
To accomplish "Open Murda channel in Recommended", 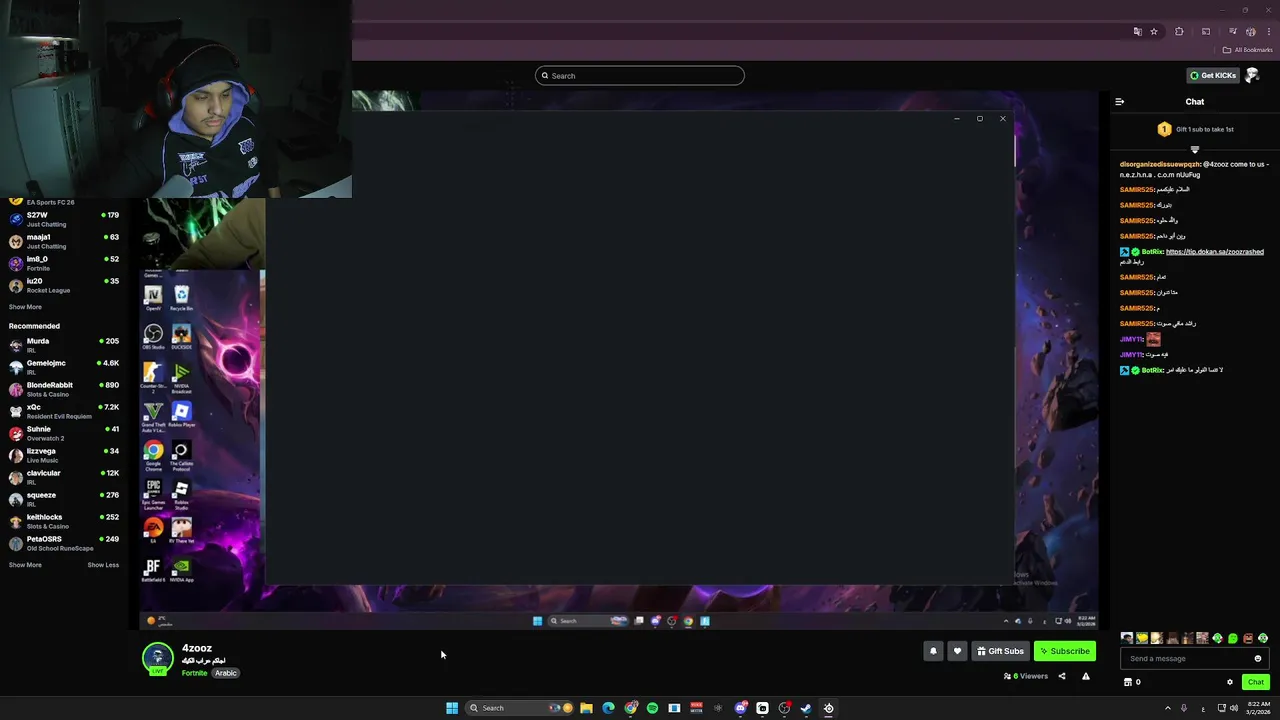I will tap(64, 345).
